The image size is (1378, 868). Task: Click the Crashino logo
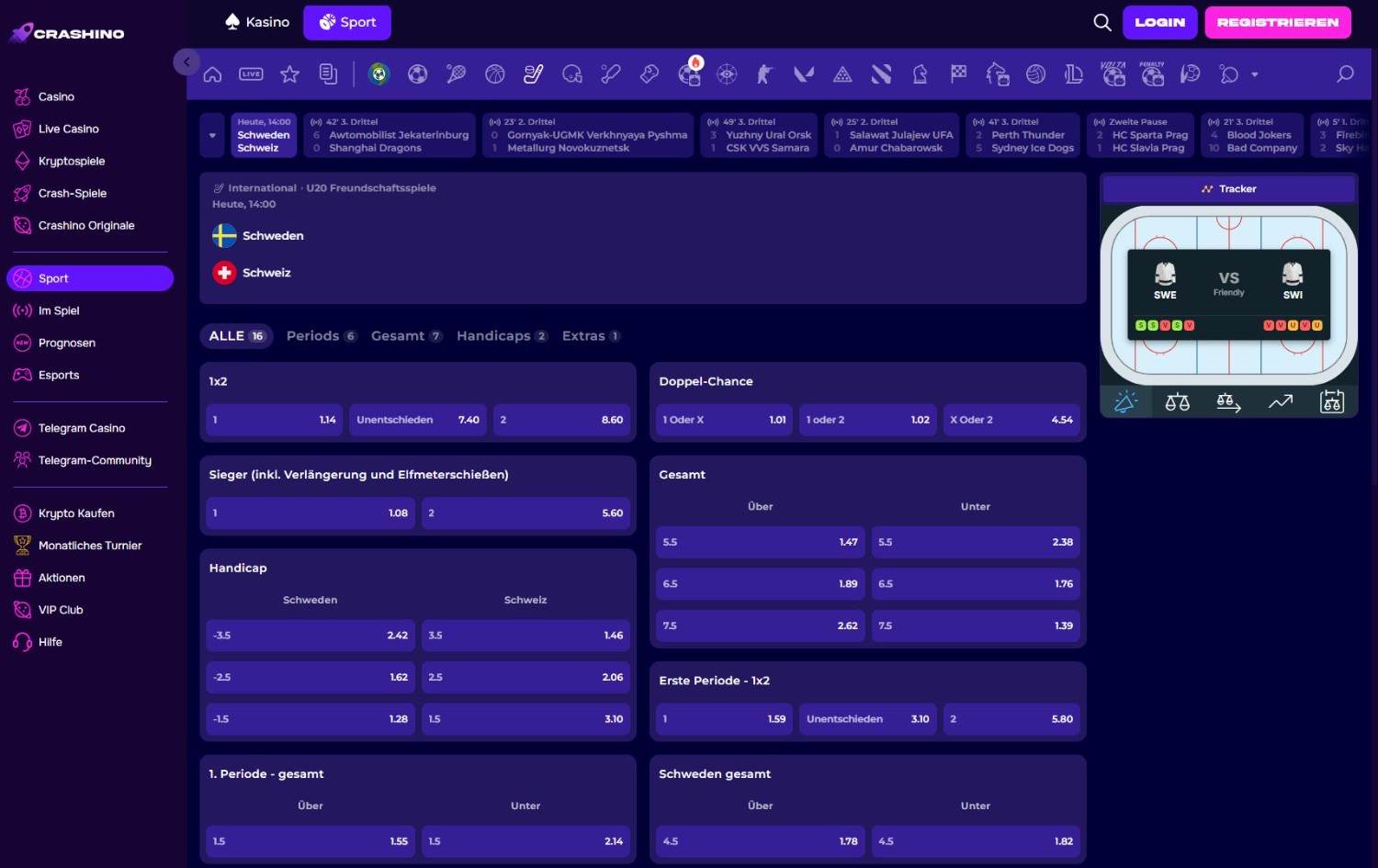[67, 33]
